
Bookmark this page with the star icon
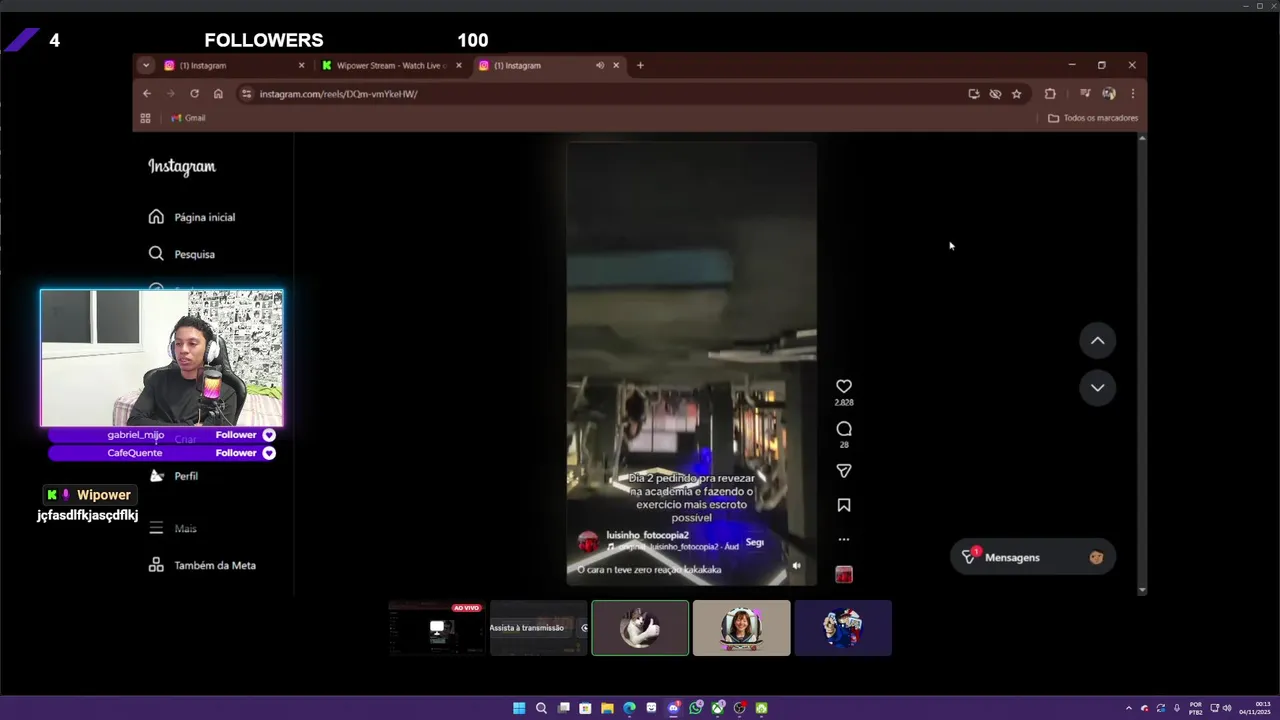1017,93
